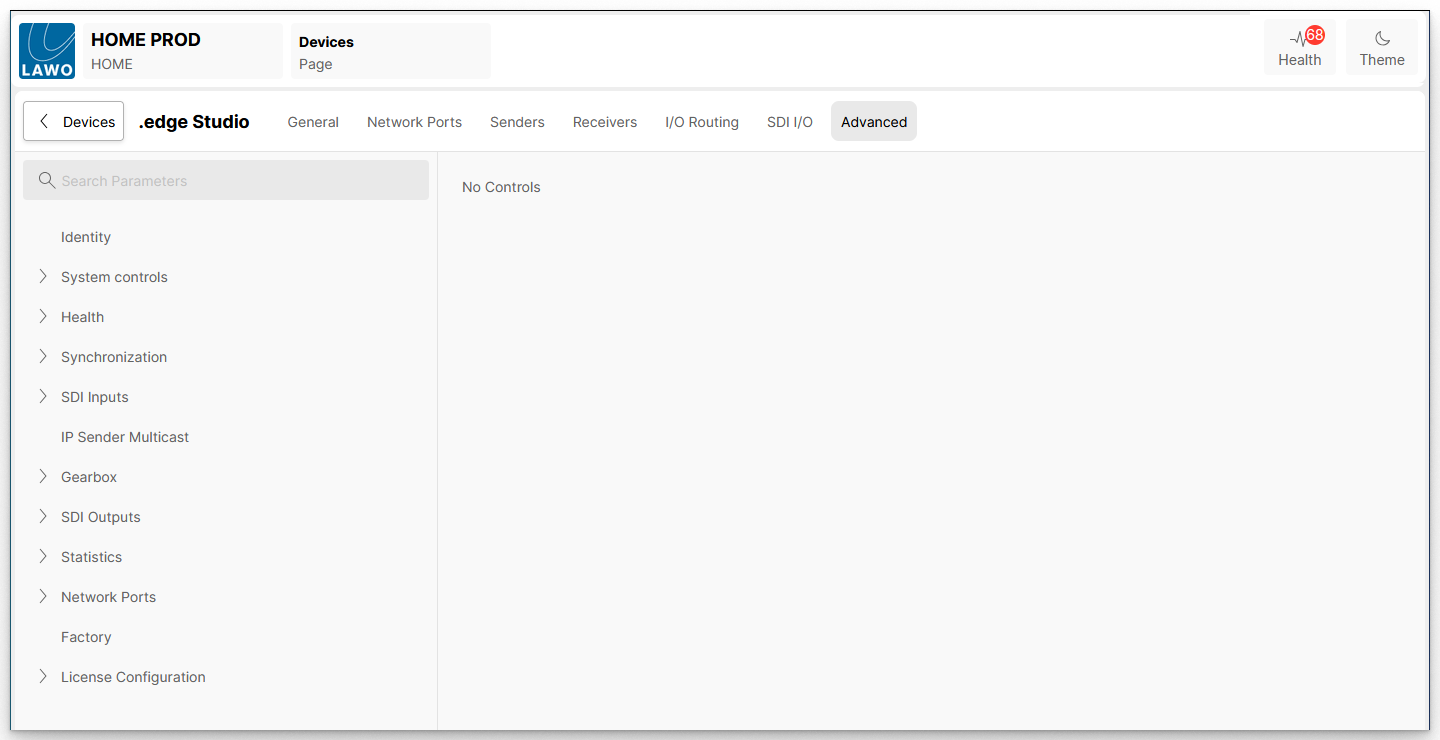Viewport: 1440px width, 740px height.
Task: Expand the Health tree node
Action: pos(43,317)
